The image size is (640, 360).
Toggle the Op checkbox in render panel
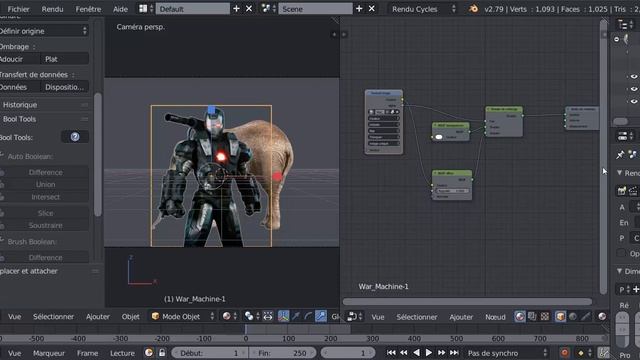(x=621, y=253)
